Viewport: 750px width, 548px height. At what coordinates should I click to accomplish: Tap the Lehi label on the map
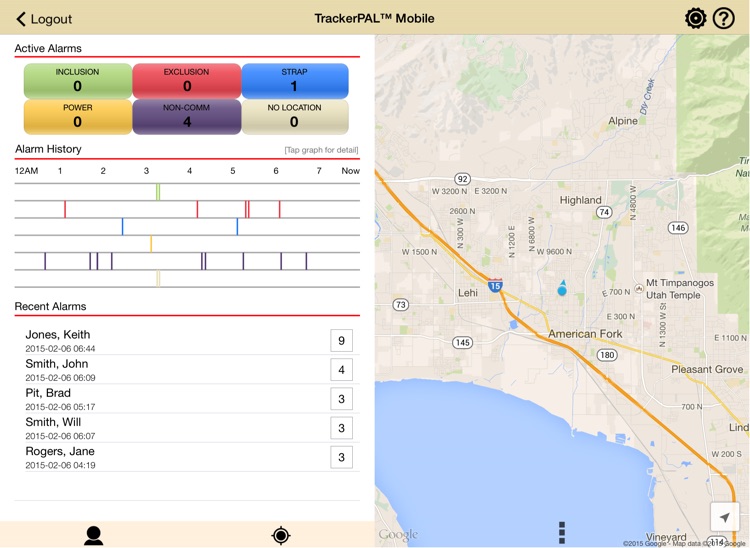467,293
